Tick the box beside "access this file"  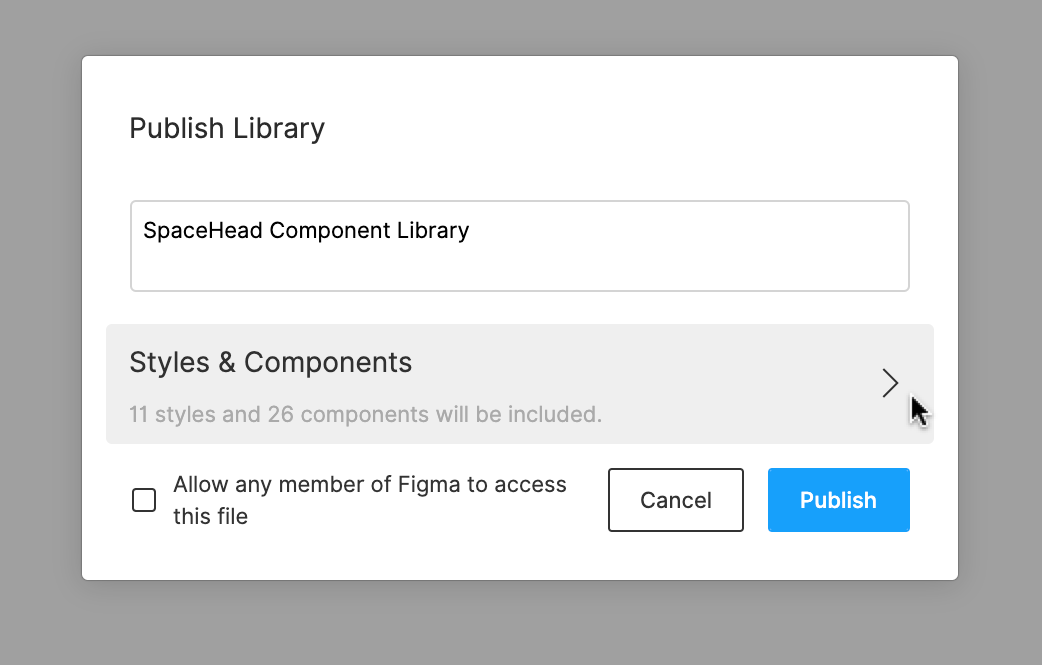coord(144,500)
